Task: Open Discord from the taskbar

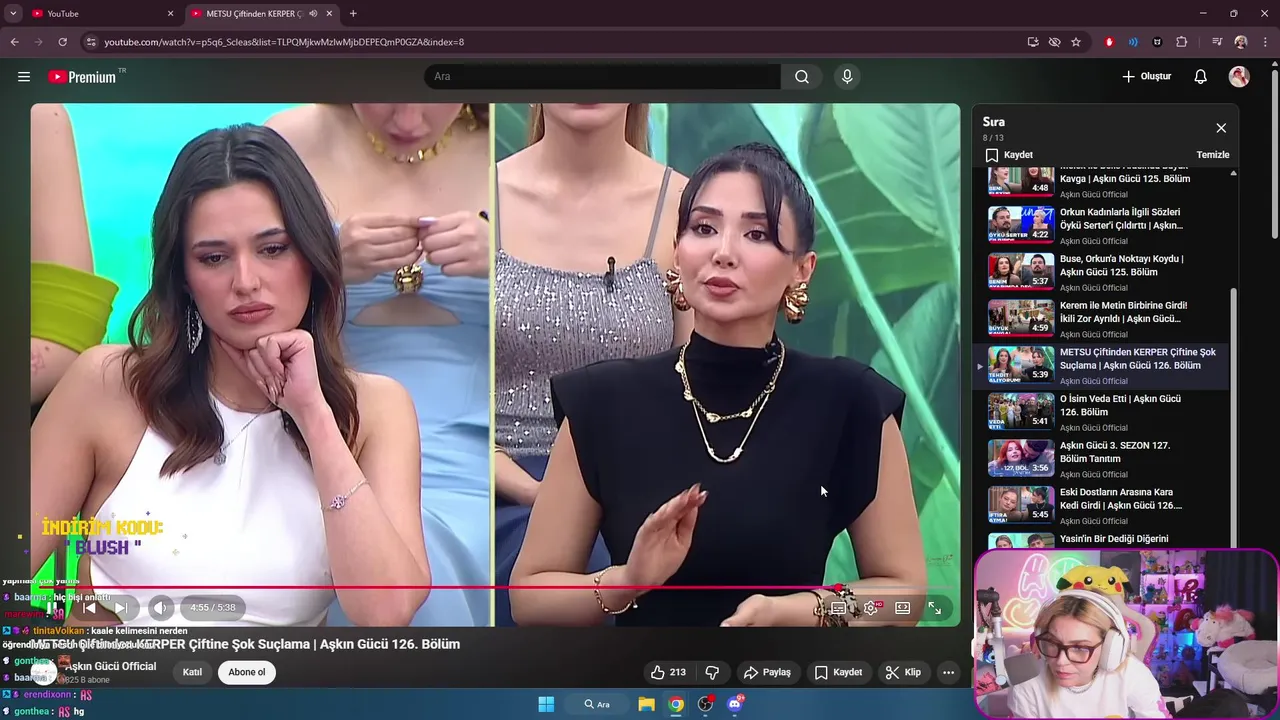Action: (x=736, y=704)
